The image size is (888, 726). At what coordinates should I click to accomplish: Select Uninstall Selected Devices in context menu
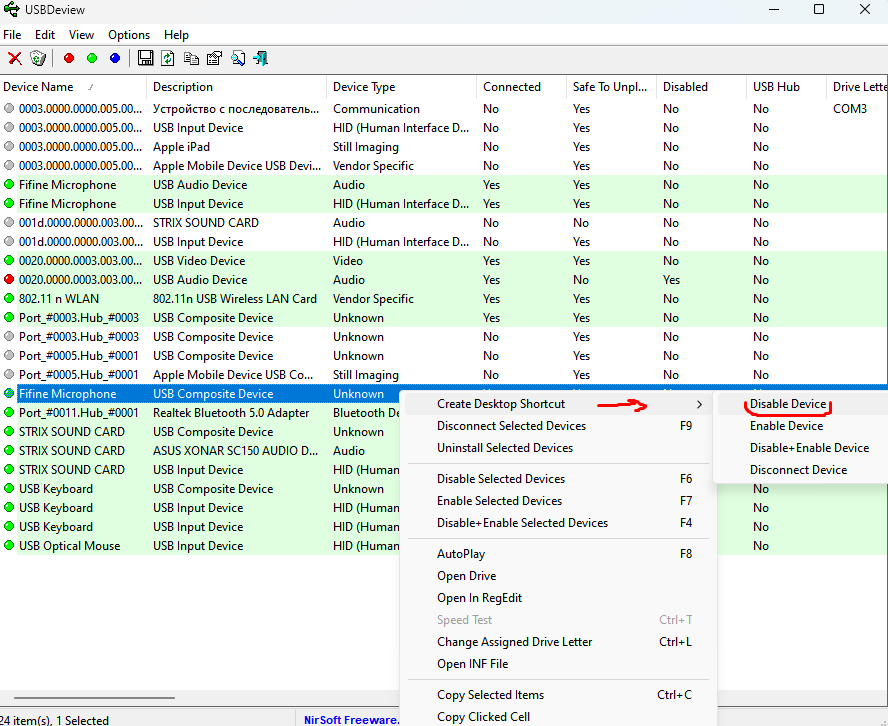coord(558,448)
